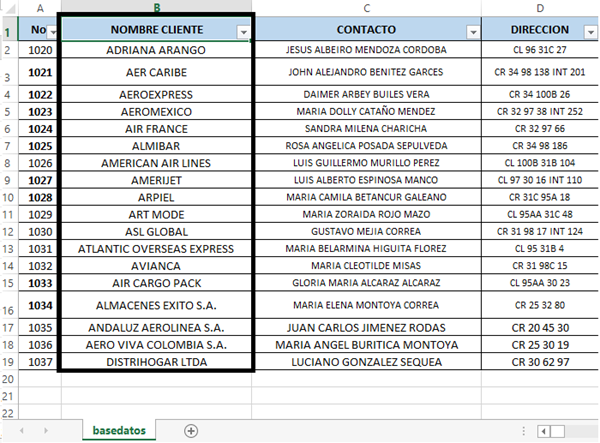
Task: Select contact MARIA CLEOTILDE MISAS
Action: coord(367,266)
